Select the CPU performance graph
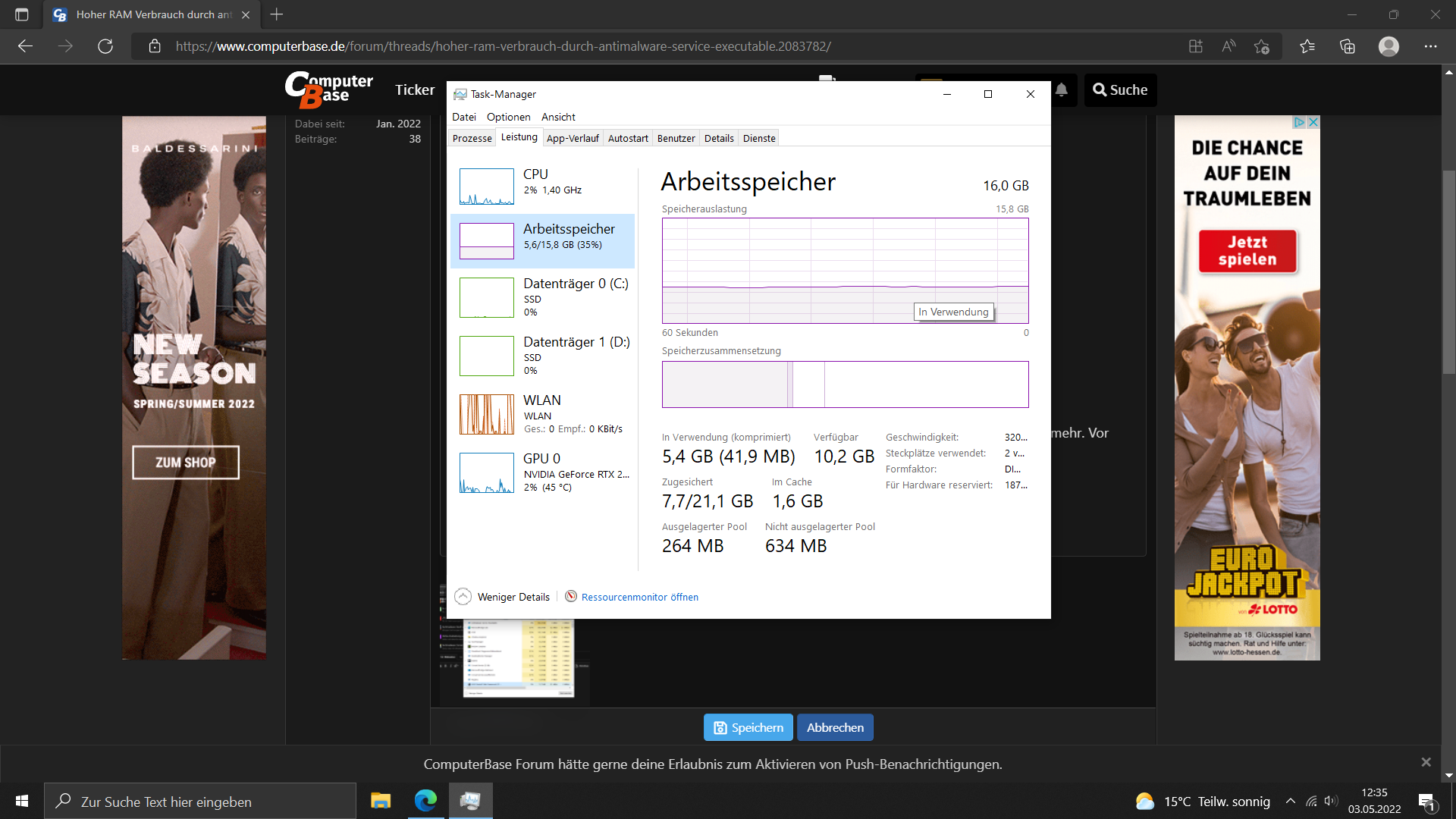This screenshot has width=1456, height=819. point(487,187)
